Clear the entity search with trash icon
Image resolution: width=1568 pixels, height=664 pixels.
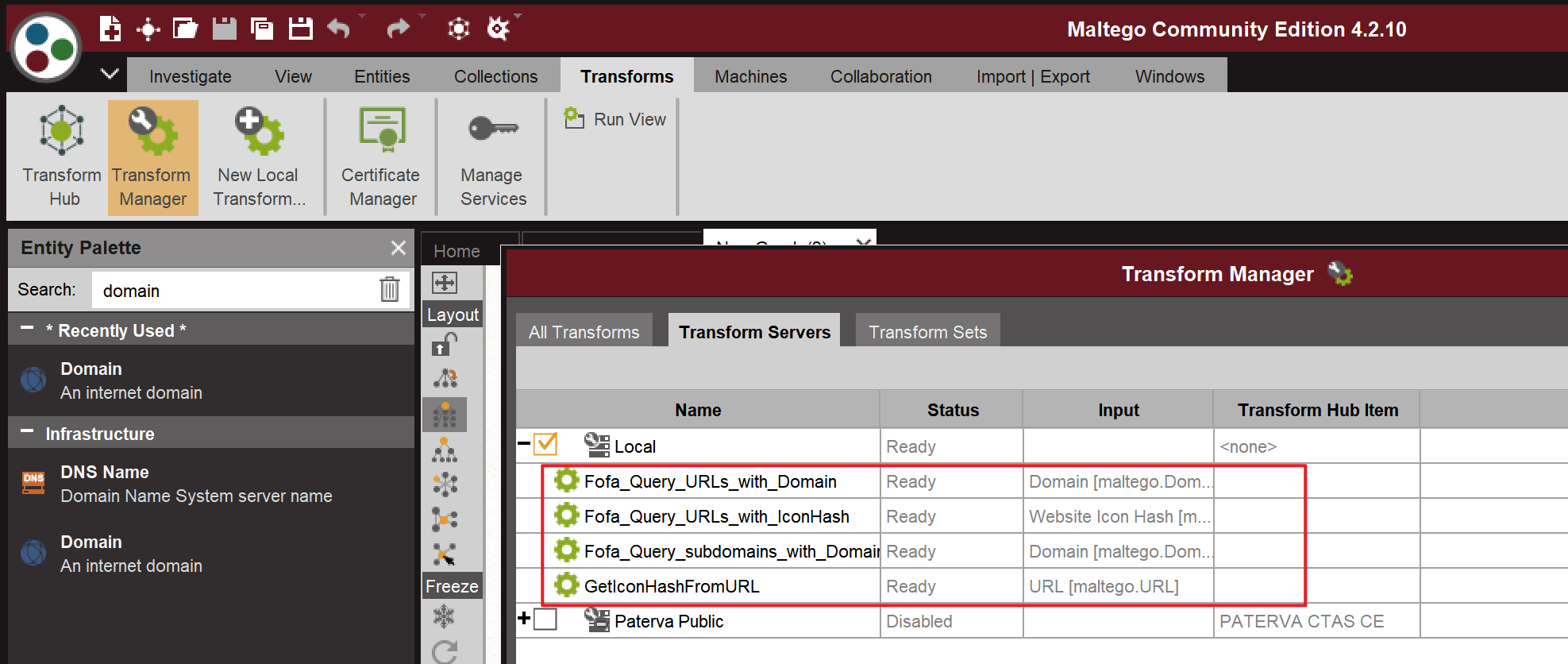(389, 289)
